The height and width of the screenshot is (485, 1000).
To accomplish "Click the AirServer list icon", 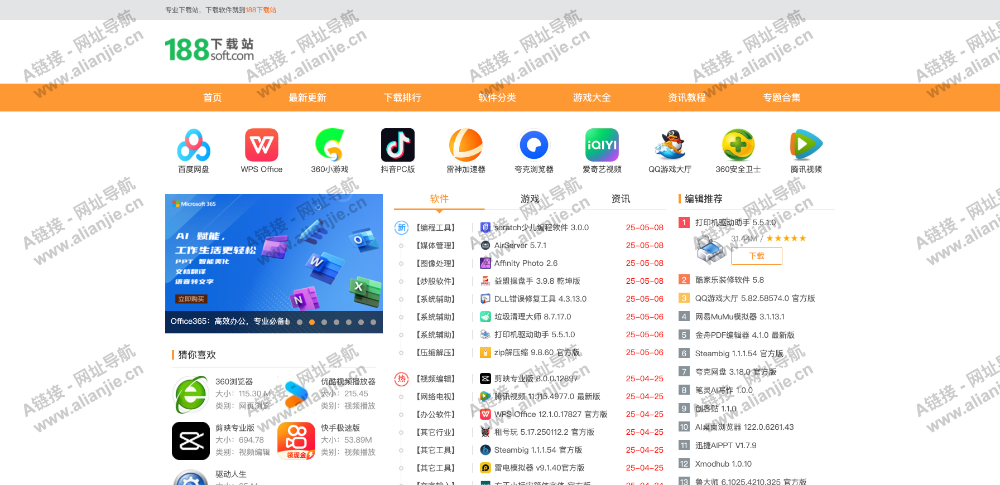I will pos(485,245).
